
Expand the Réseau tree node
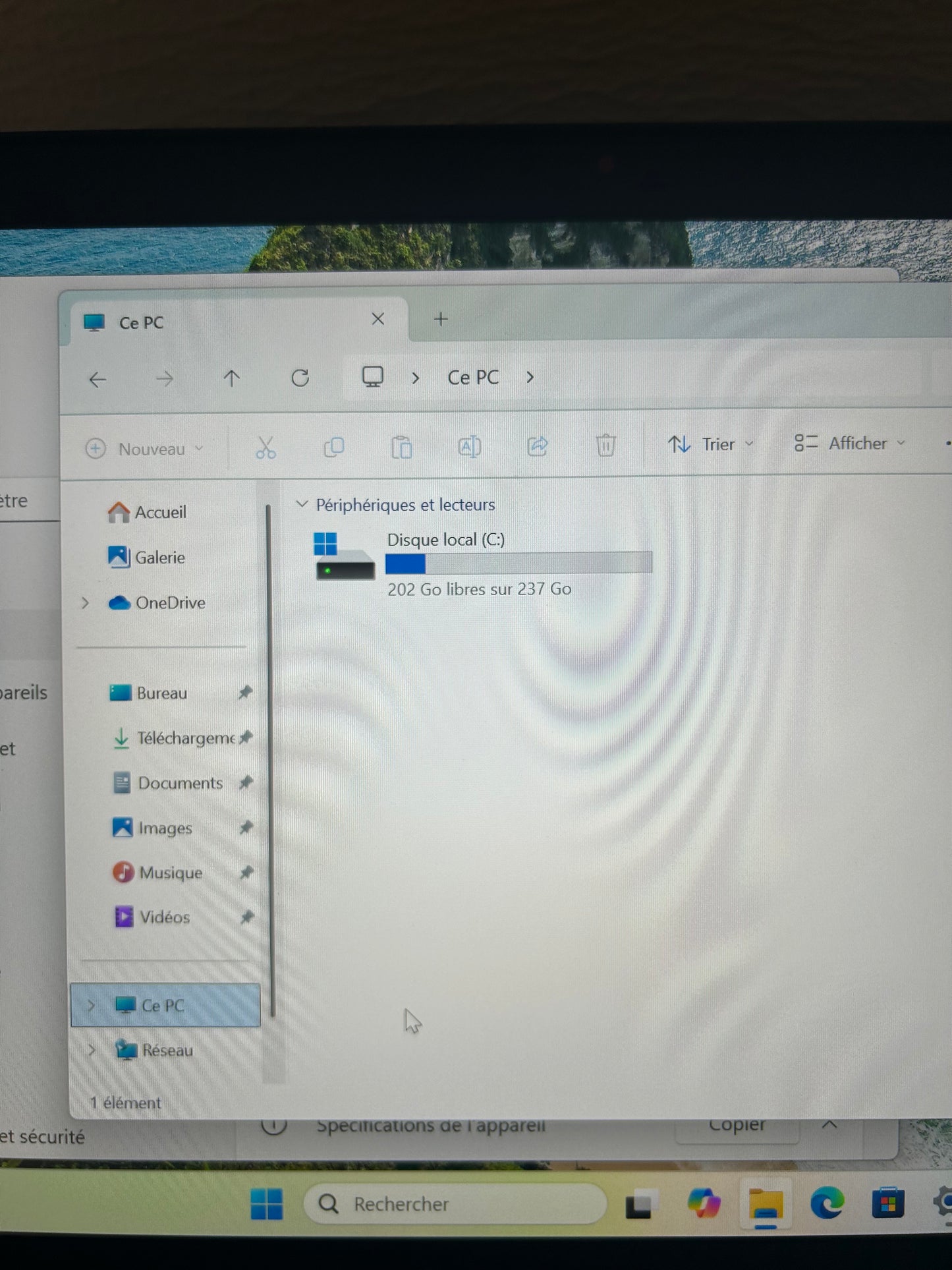point(92,1050)
